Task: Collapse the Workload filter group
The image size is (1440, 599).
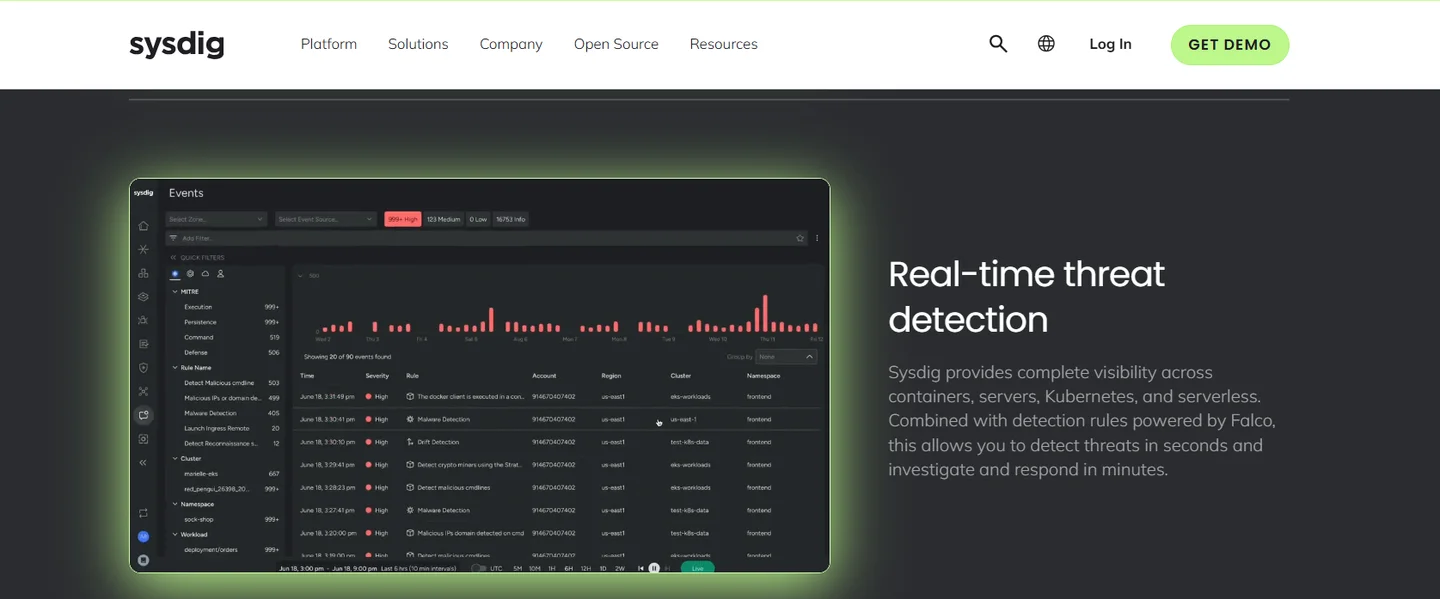Action: pos(175,534)
